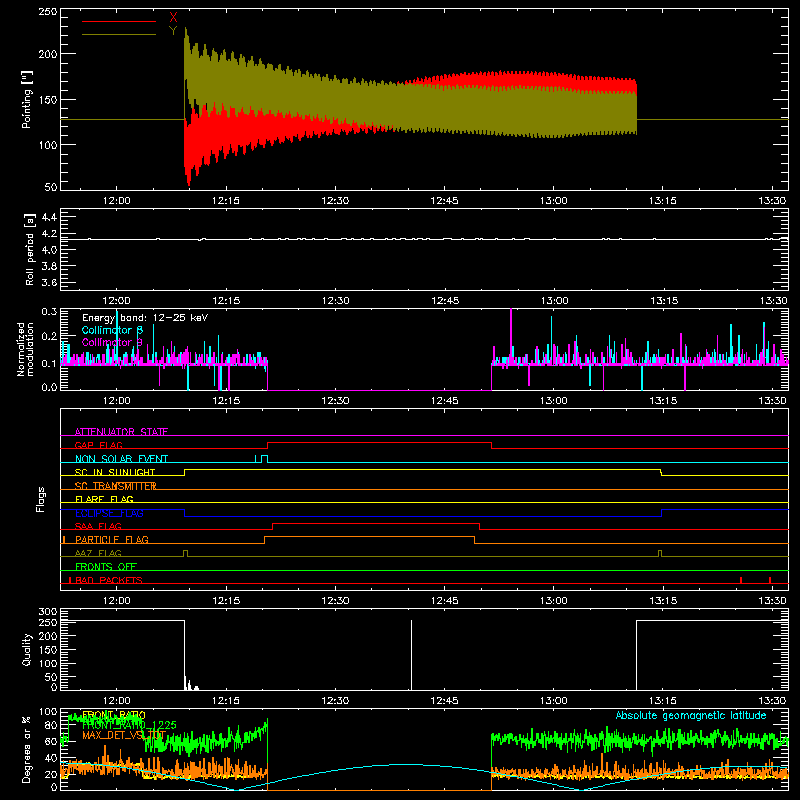Click the orange MAX_DET_VS_TOT legend text

click(x=124, y=735)
